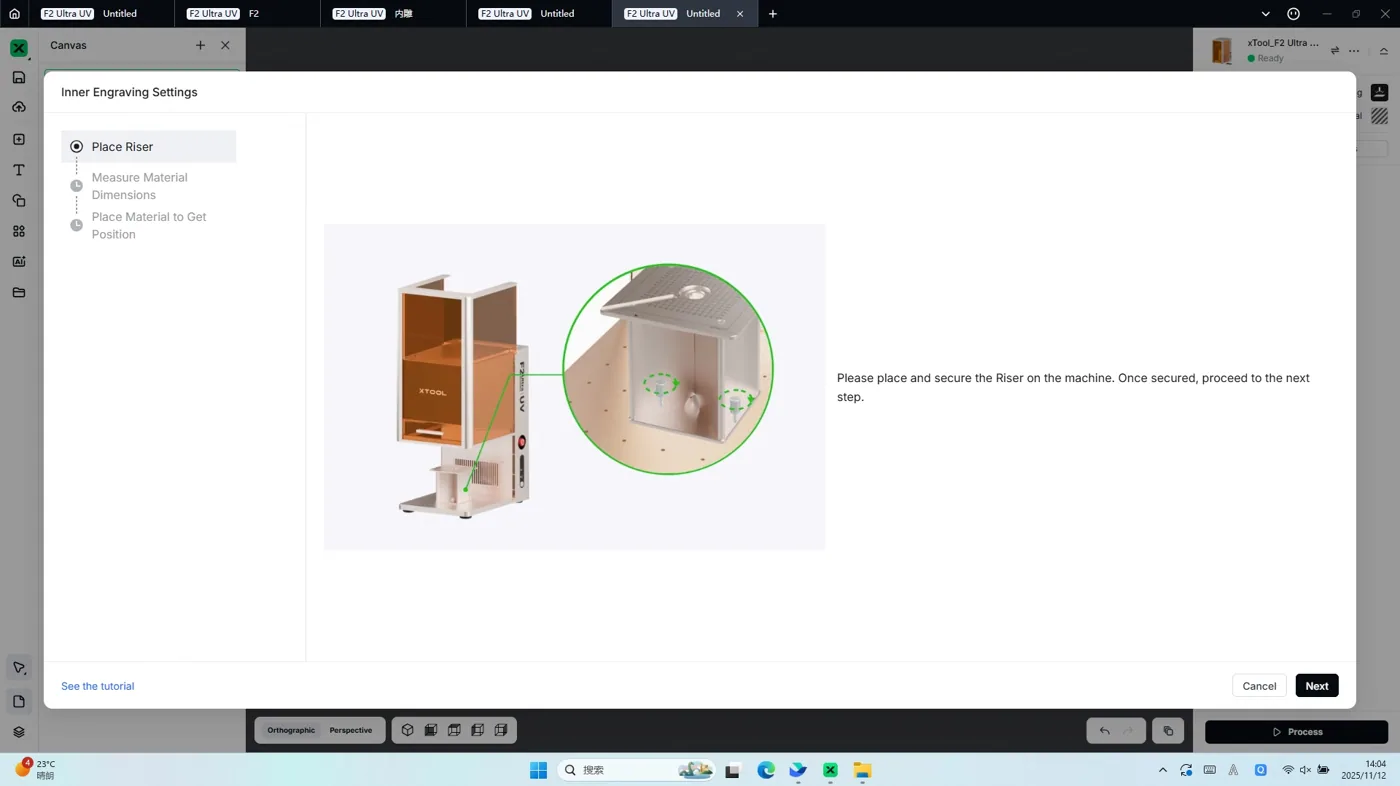Click the striped material icon in right panel

pos(1379,116)
